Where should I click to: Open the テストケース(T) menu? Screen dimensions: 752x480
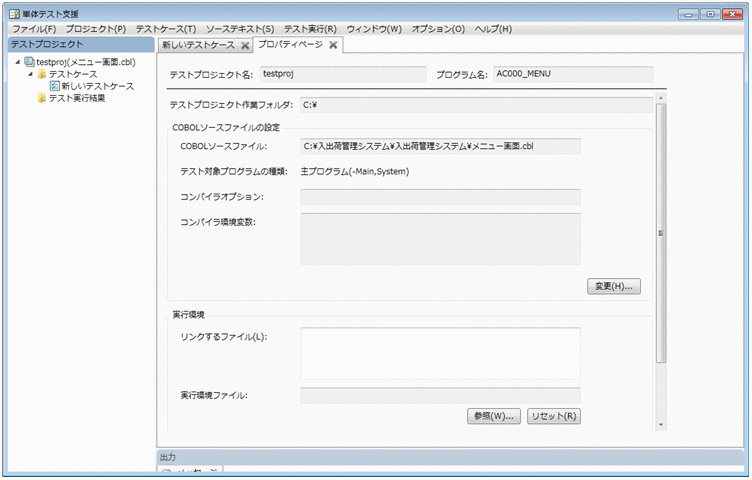[x=166, y=29]
